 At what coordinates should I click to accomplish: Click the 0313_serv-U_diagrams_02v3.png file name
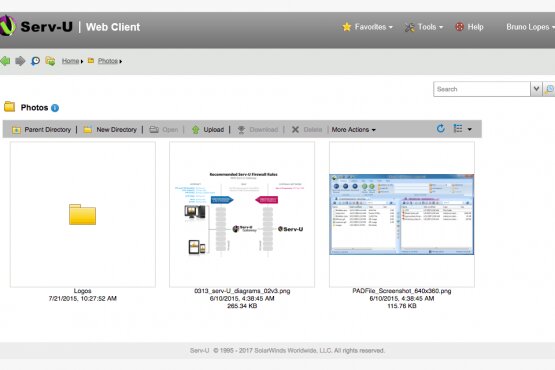click(x=242, y=291)
